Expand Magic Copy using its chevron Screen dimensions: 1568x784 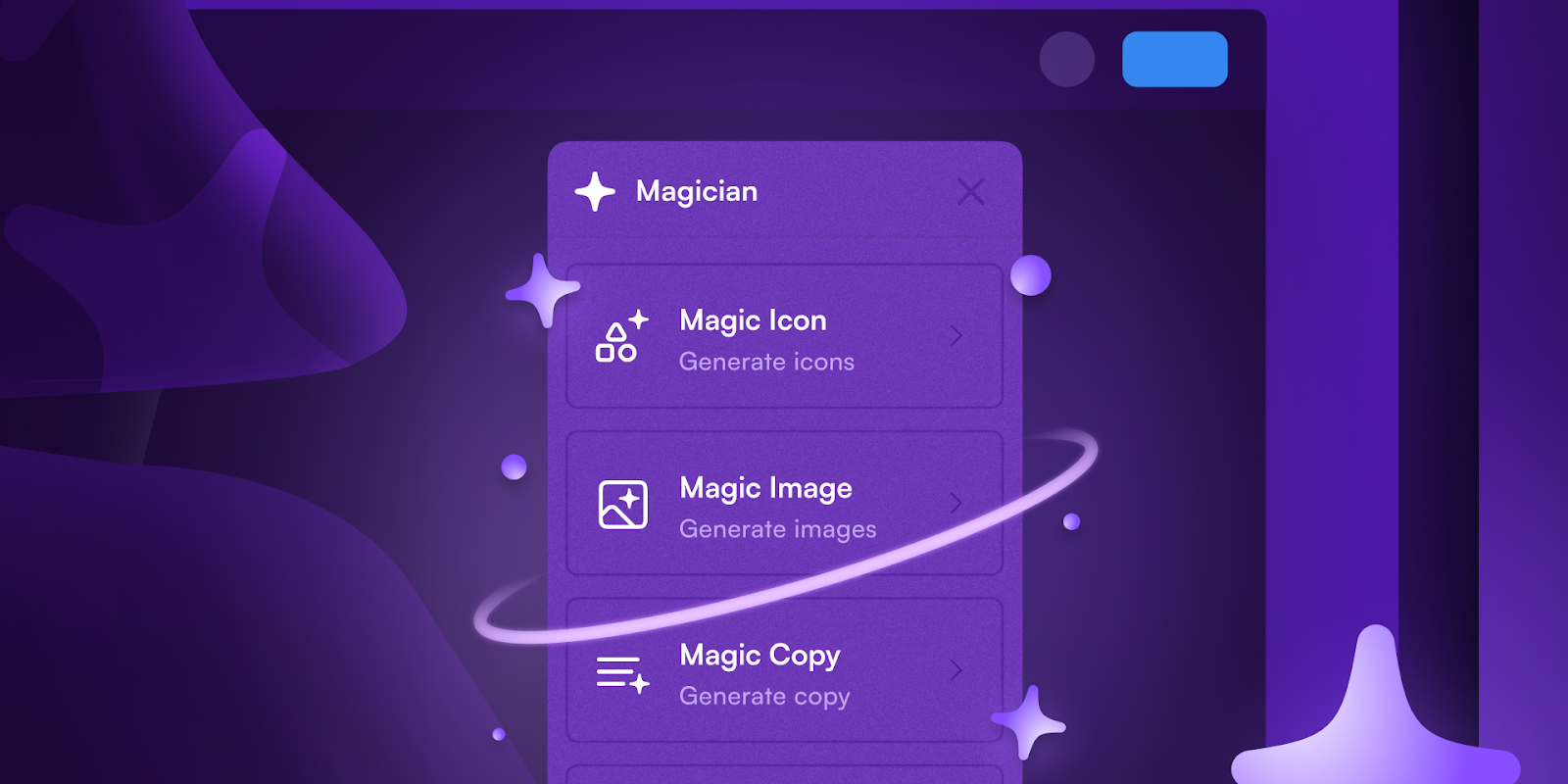tap(956, 670)
